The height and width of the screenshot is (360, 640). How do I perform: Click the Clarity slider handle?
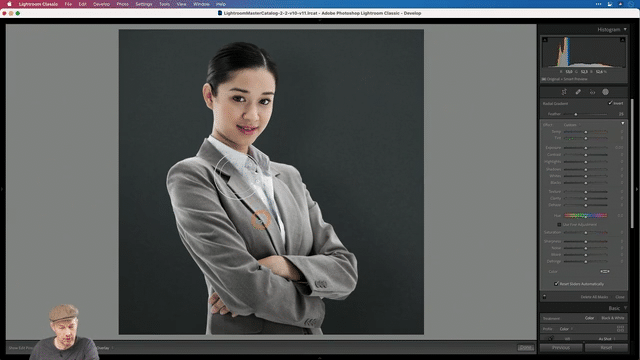pos(586,199)
